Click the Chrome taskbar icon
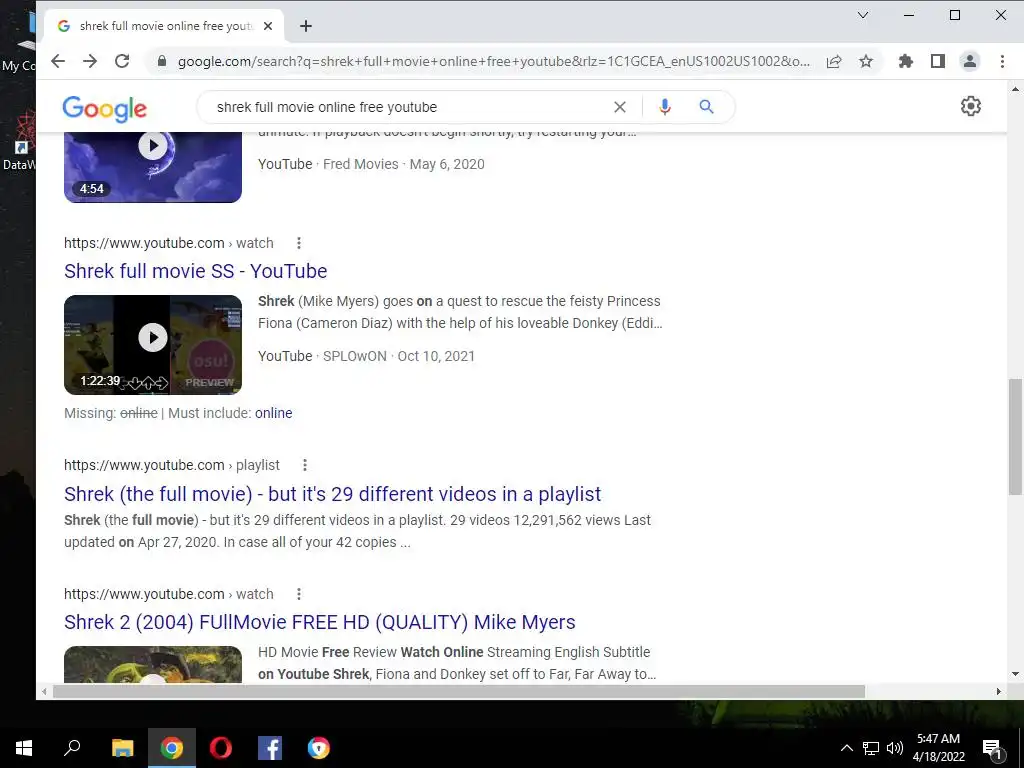The image size is (1024, 768). 172,748
